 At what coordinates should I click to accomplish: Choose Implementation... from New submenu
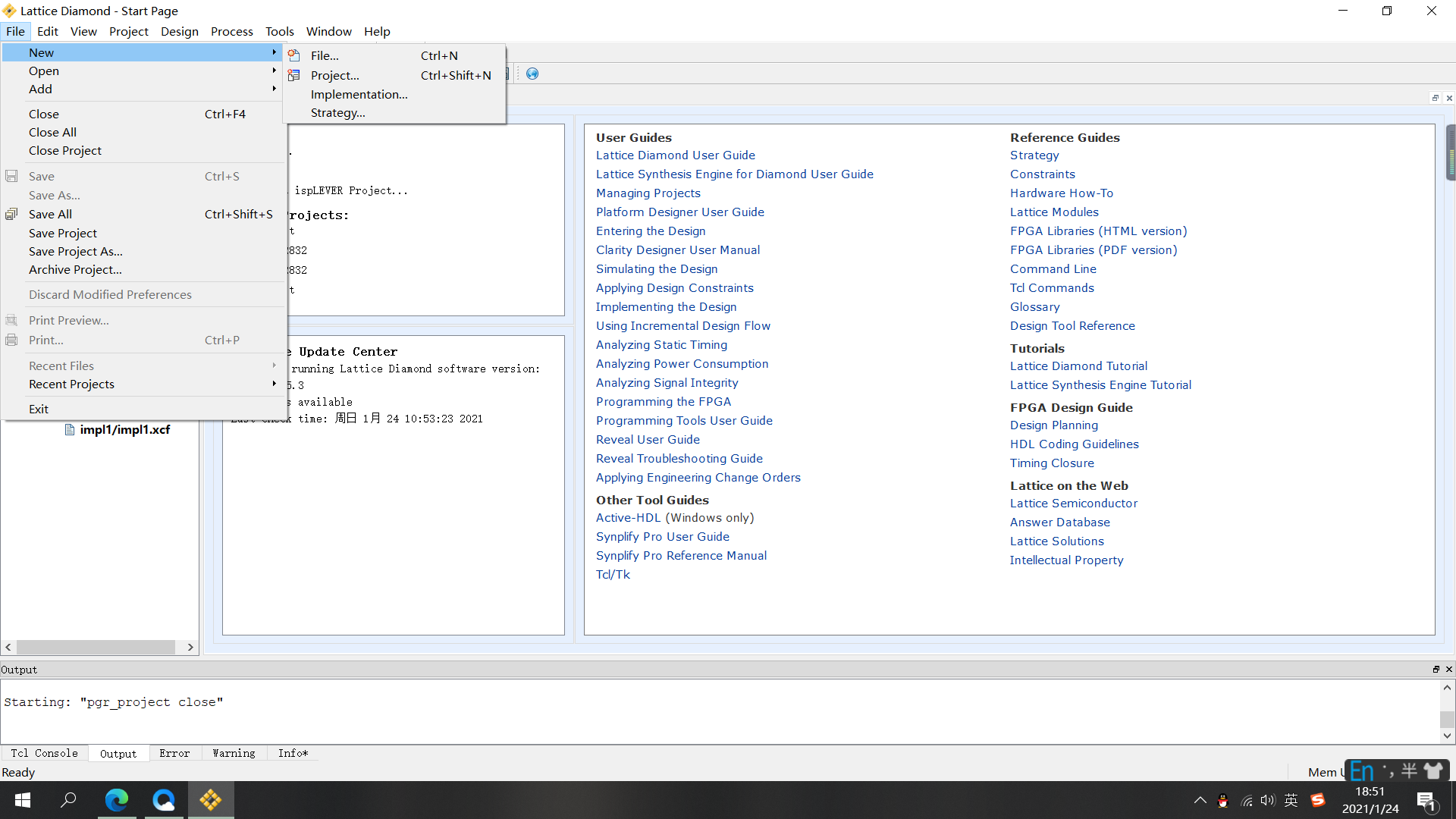359,94
